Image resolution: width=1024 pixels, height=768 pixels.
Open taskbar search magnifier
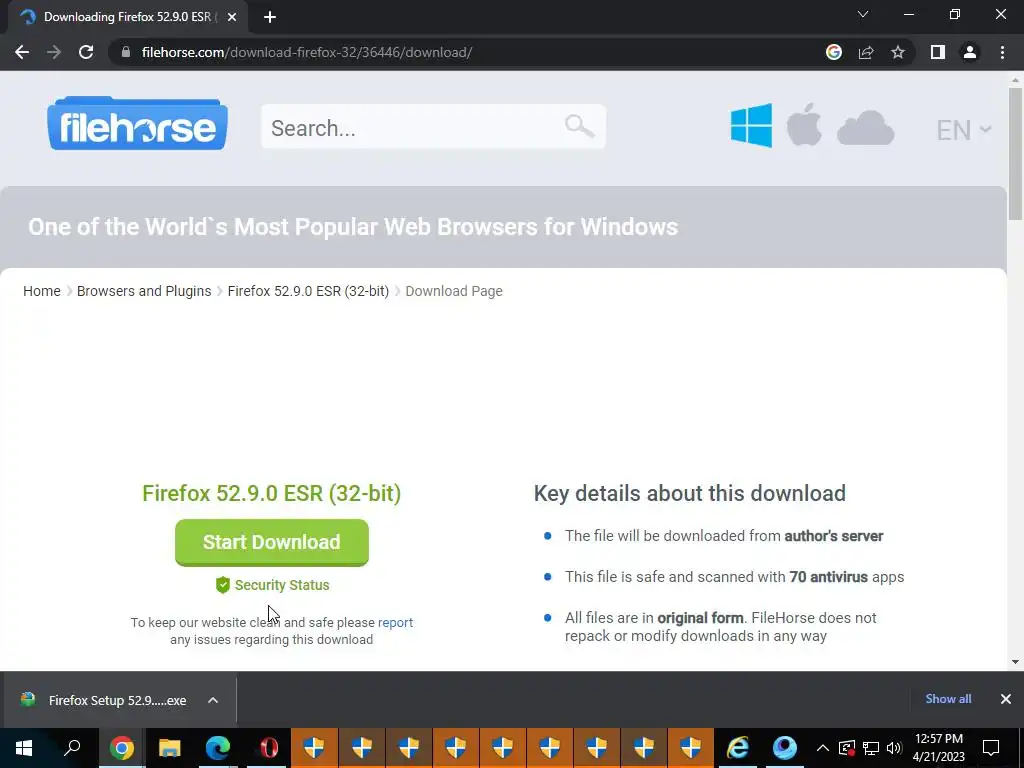[72, 748]
